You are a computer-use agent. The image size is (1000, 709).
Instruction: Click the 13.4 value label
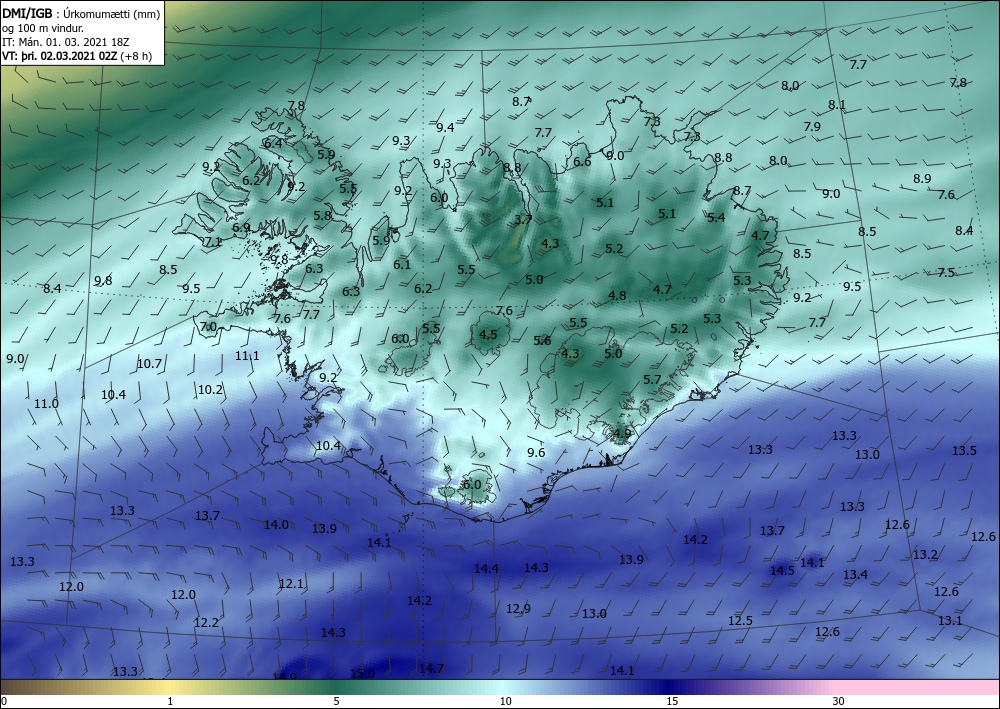coord(855,574)
